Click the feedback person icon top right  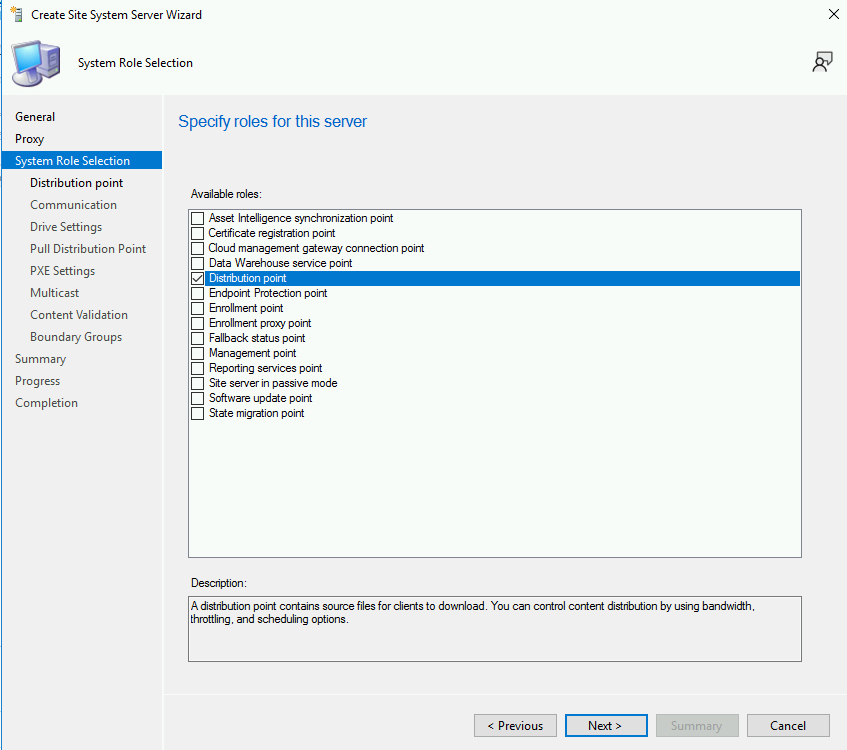click(822, 62)
